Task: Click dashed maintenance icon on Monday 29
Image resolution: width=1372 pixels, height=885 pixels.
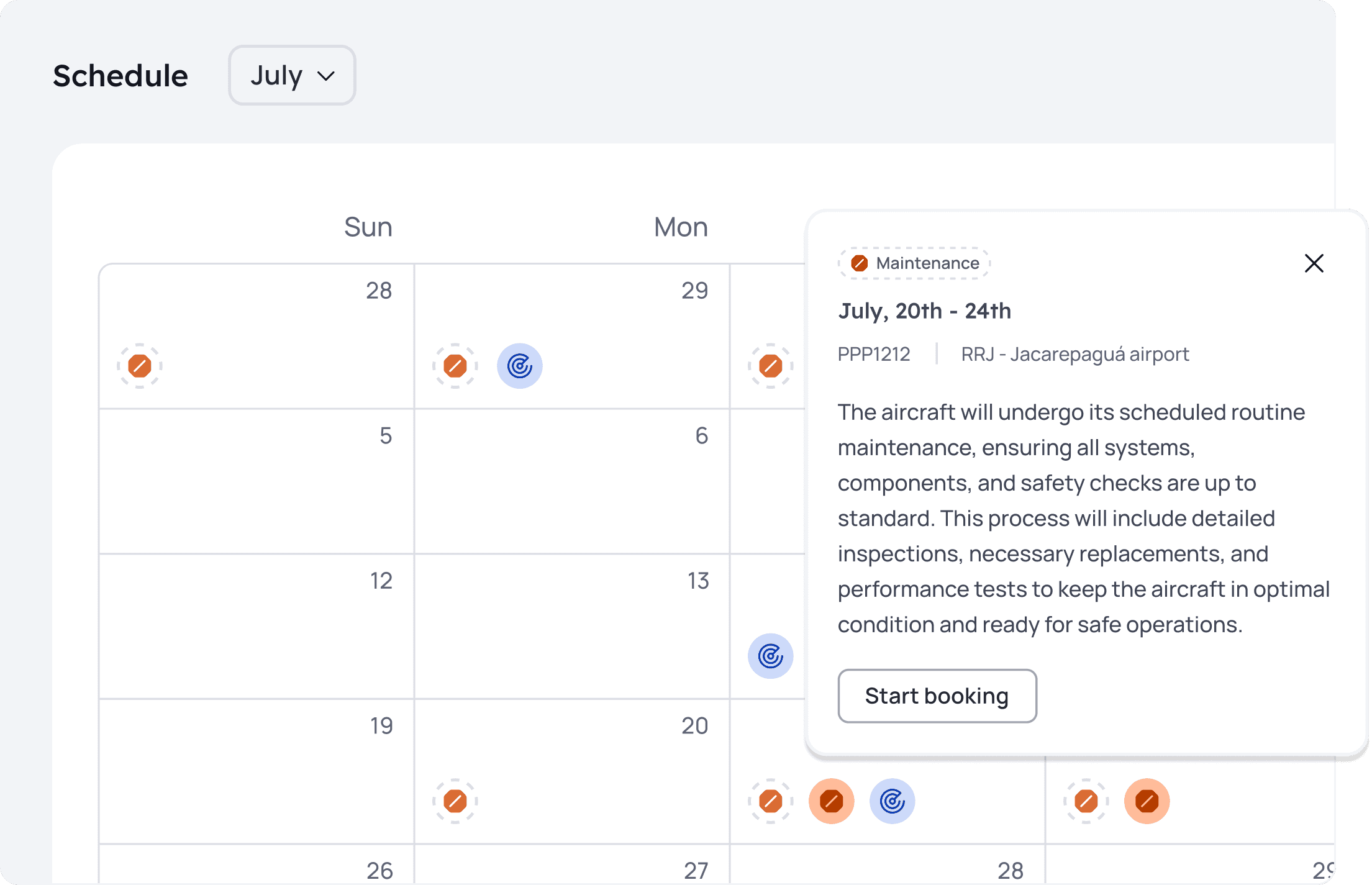Action: (x=455, y=366)
